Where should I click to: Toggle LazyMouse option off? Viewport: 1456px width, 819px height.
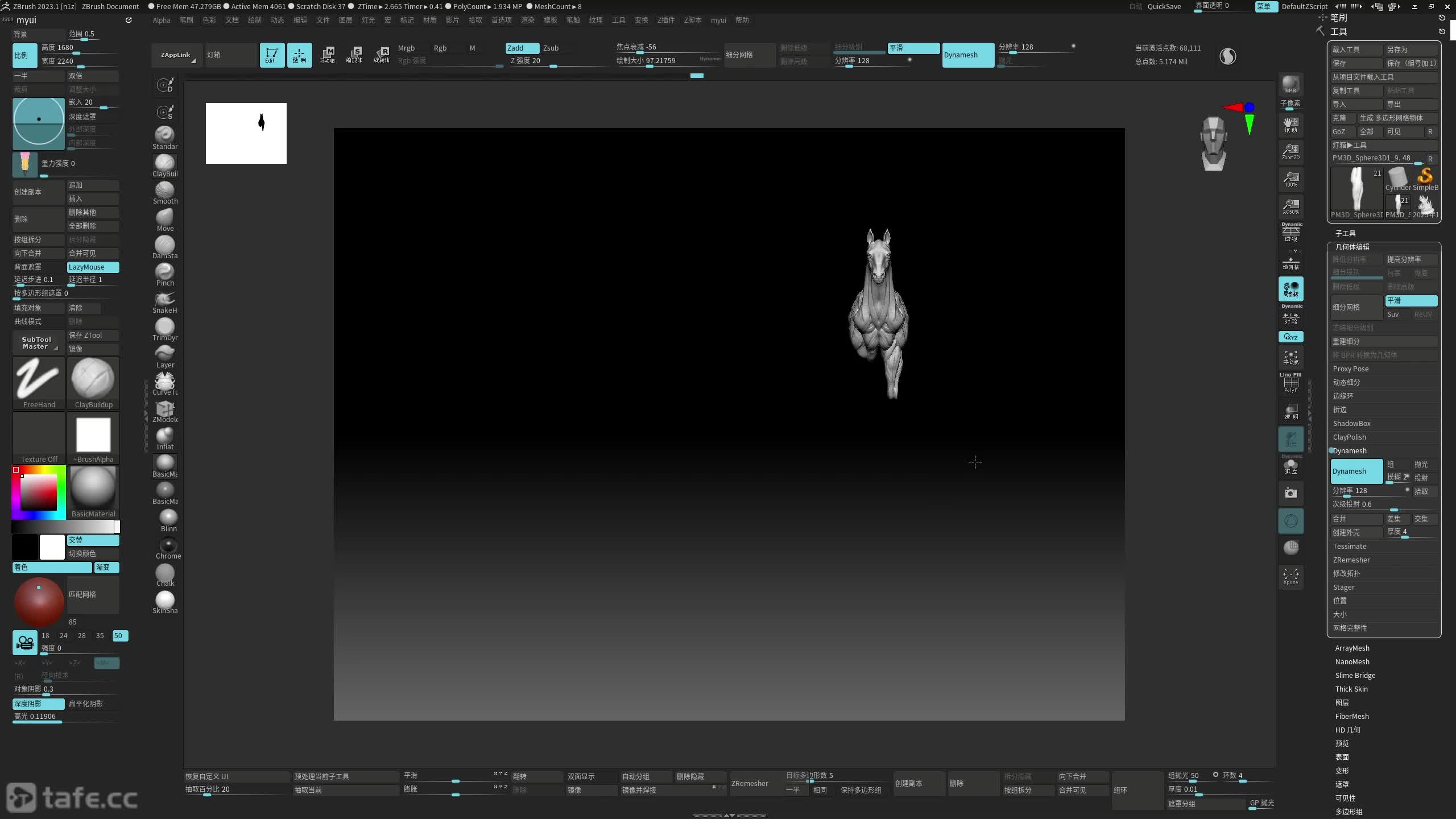point(93,267)
